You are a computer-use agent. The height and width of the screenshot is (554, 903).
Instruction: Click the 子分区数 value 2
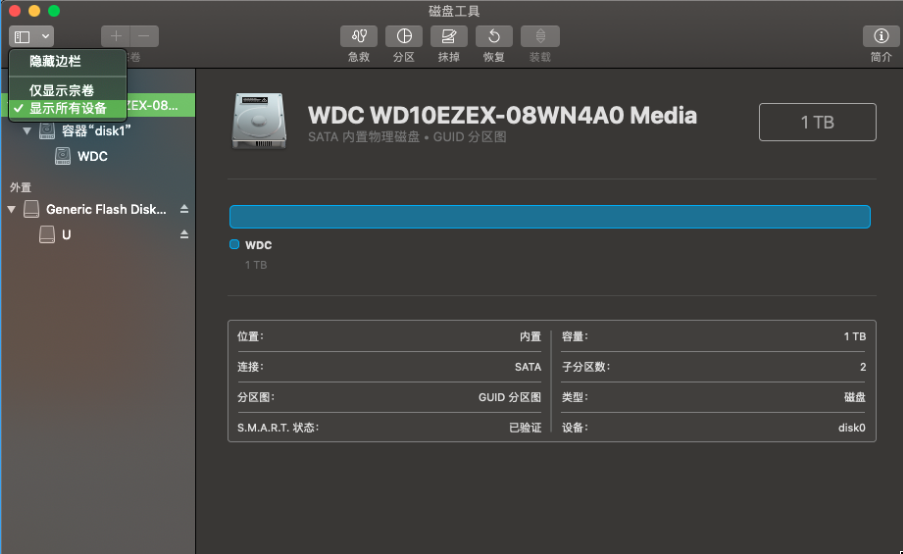point(863,367)
